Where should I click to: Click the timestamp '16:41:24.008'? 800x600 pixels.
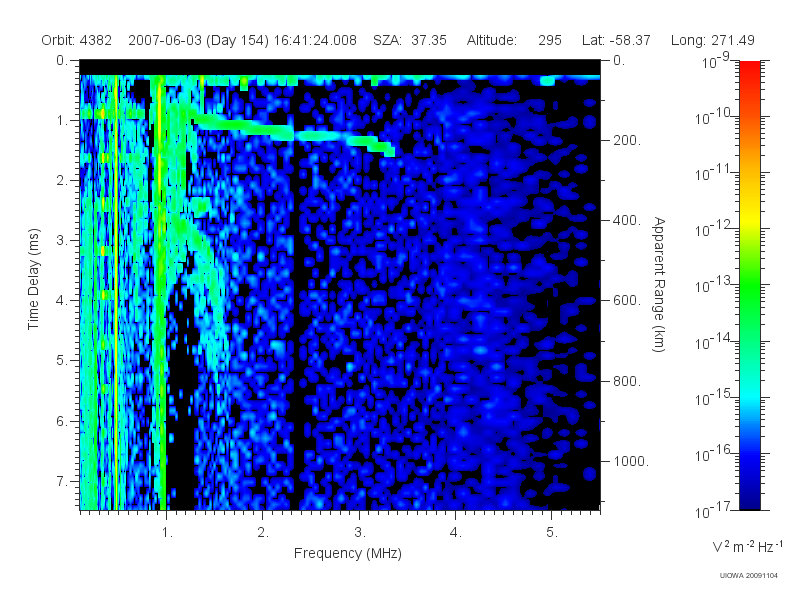coord(315,40)
